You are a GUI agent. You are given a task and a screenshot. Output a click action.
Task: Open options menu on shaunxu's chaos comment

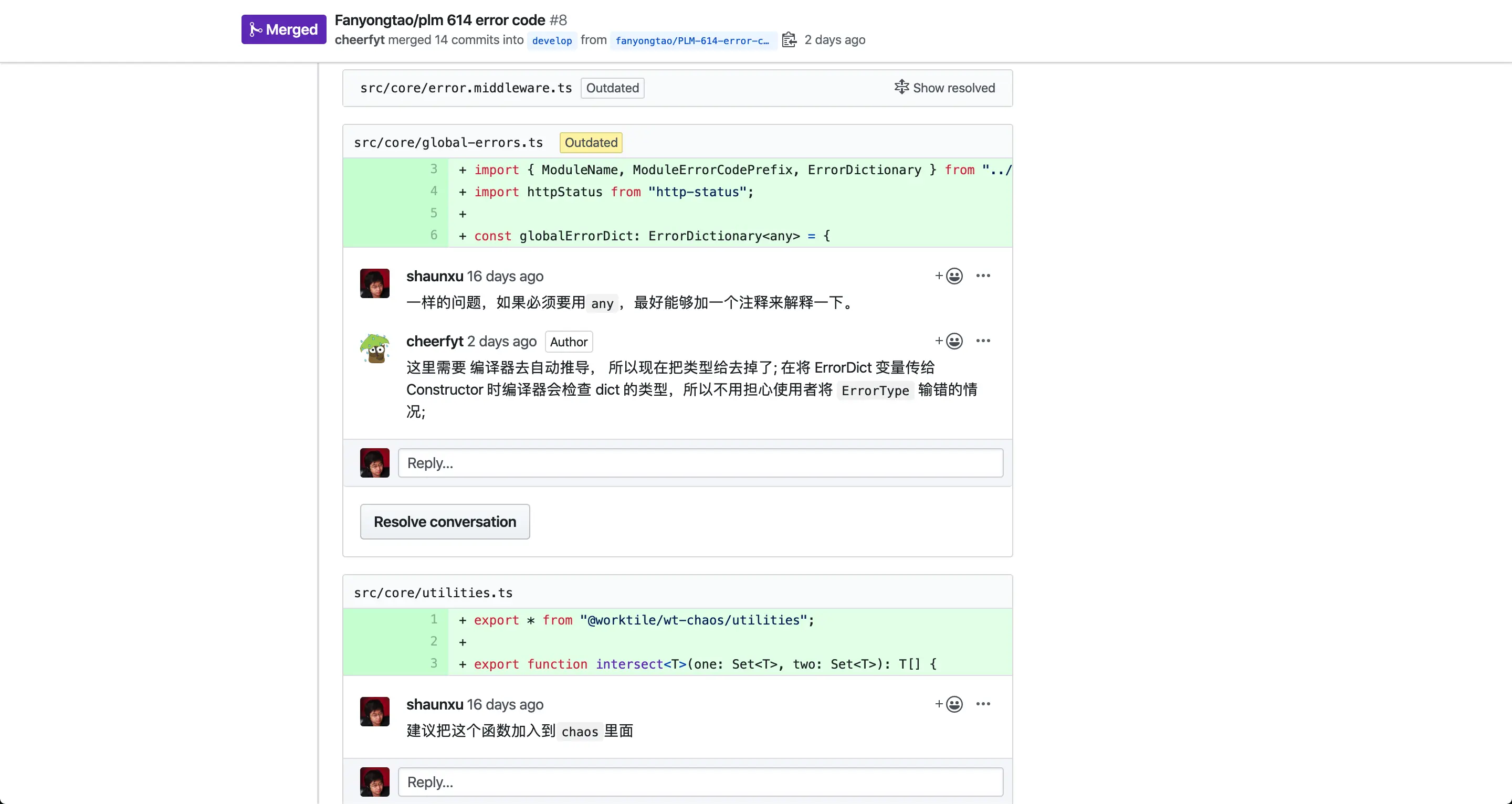click(983, 704)
